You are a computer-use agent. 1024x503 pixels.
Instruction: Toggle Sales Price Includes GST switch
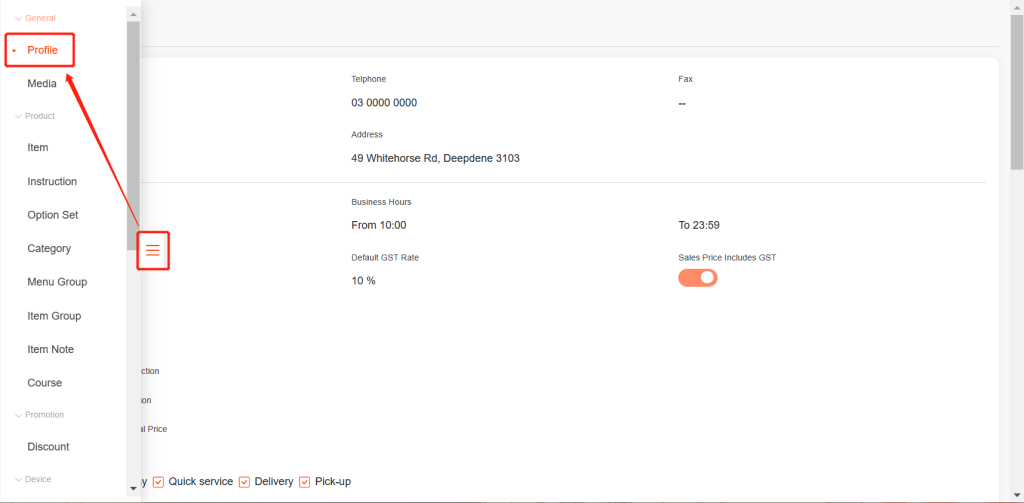[x=698, y=278]
